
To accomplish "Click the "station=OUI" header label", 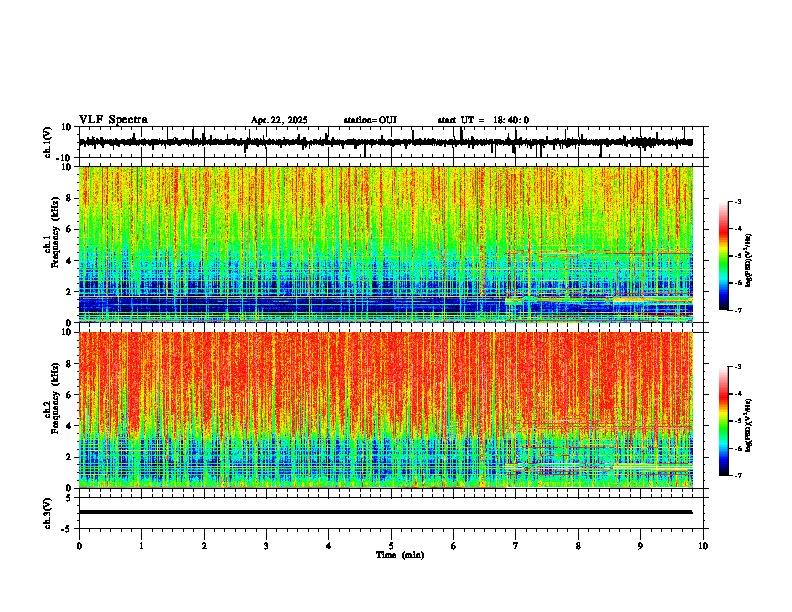I will click(370, 120).
